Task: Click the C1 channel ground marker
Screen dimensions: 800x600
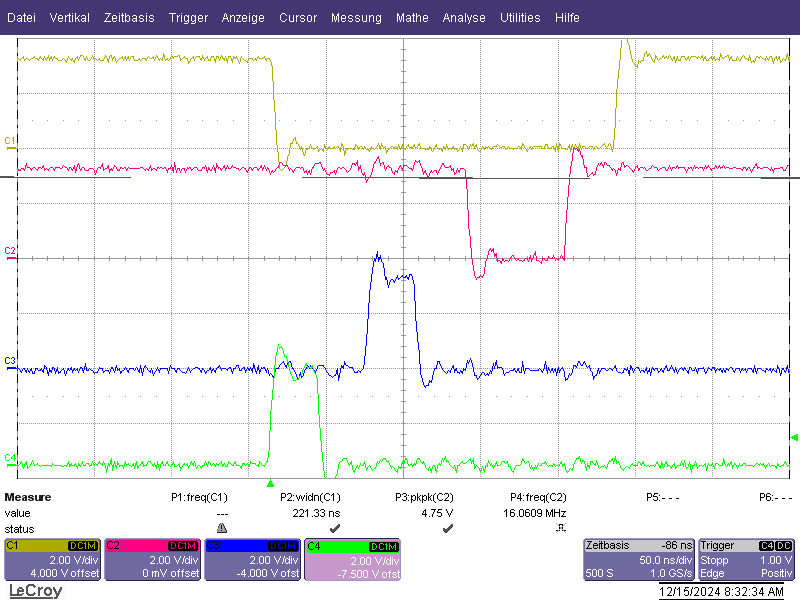Action: 10,143
